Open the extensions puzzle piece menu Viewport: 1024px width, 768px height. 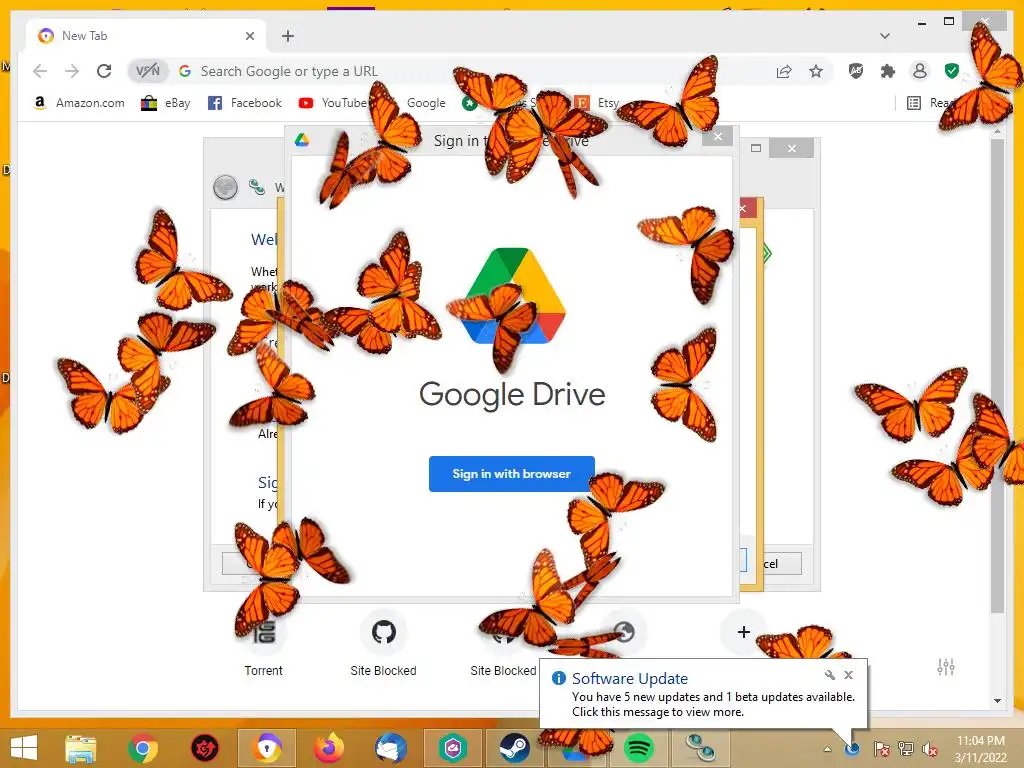pyautogui.click(x=888, y=71)
